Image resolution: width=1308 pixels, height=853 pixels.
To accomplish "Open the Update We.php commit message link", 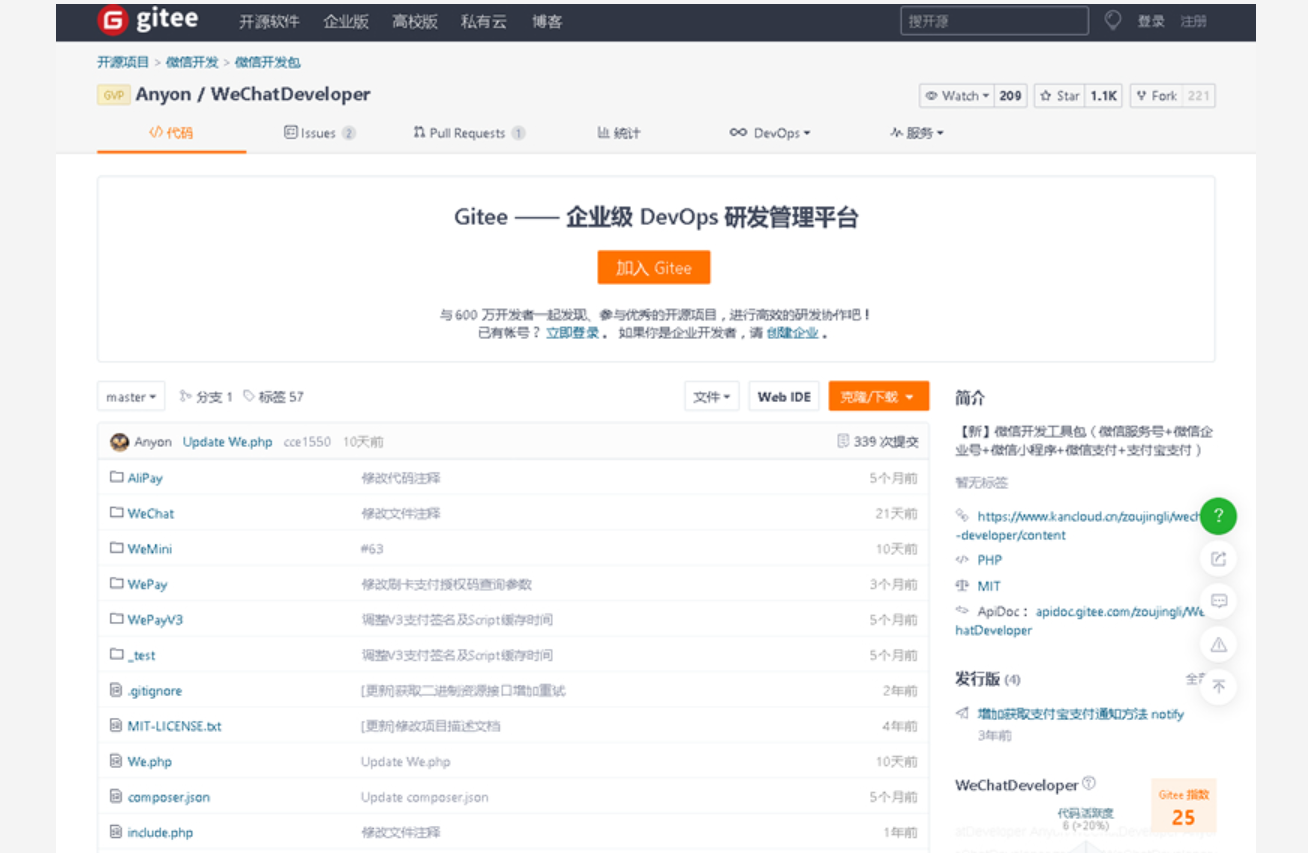I will [x=227, y=442].
